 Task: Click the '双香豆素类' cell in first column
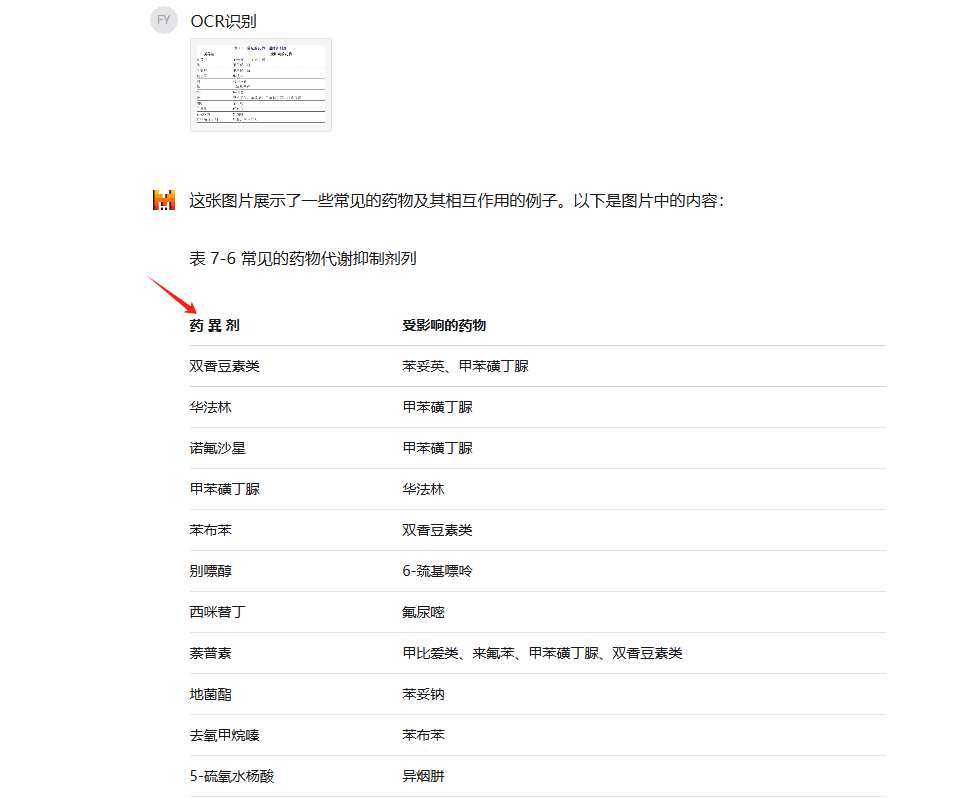pos(224,366)
